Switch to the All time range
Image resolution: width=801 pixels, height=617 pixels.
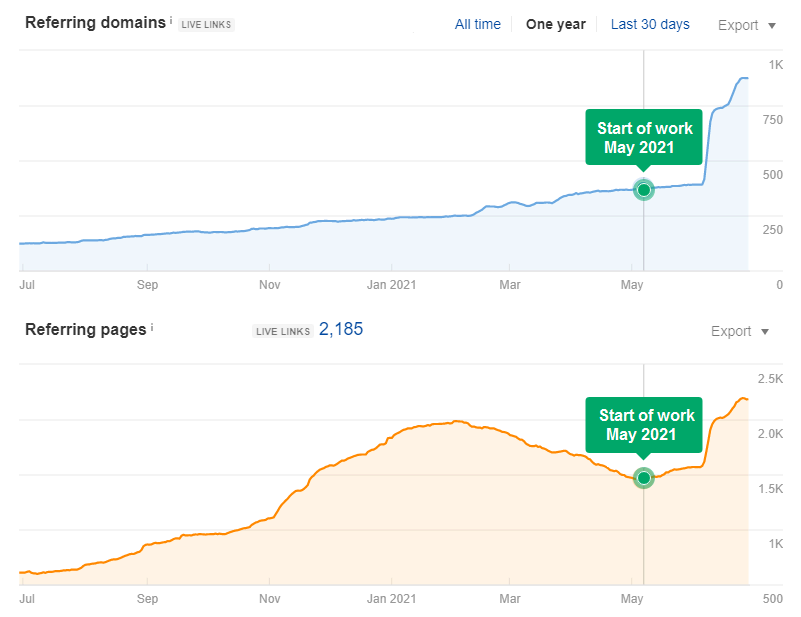[x=477, y=24]
